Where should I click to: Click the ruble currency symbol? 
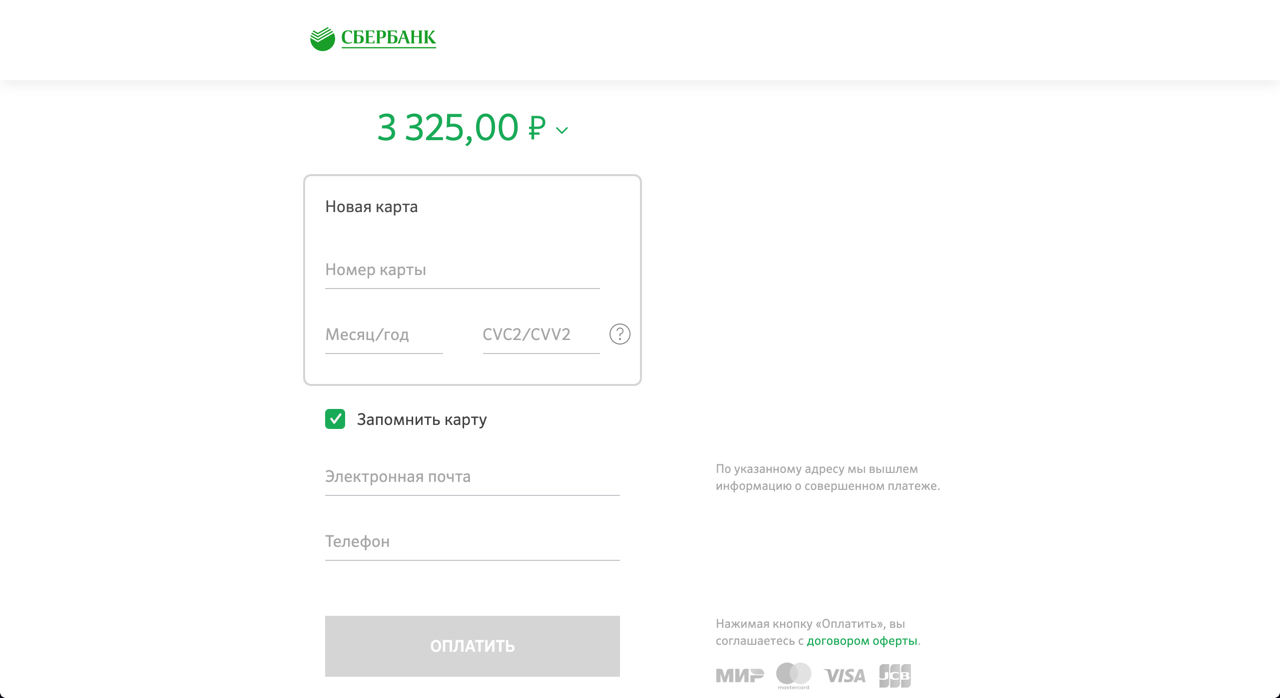click(x=537, y=129)
